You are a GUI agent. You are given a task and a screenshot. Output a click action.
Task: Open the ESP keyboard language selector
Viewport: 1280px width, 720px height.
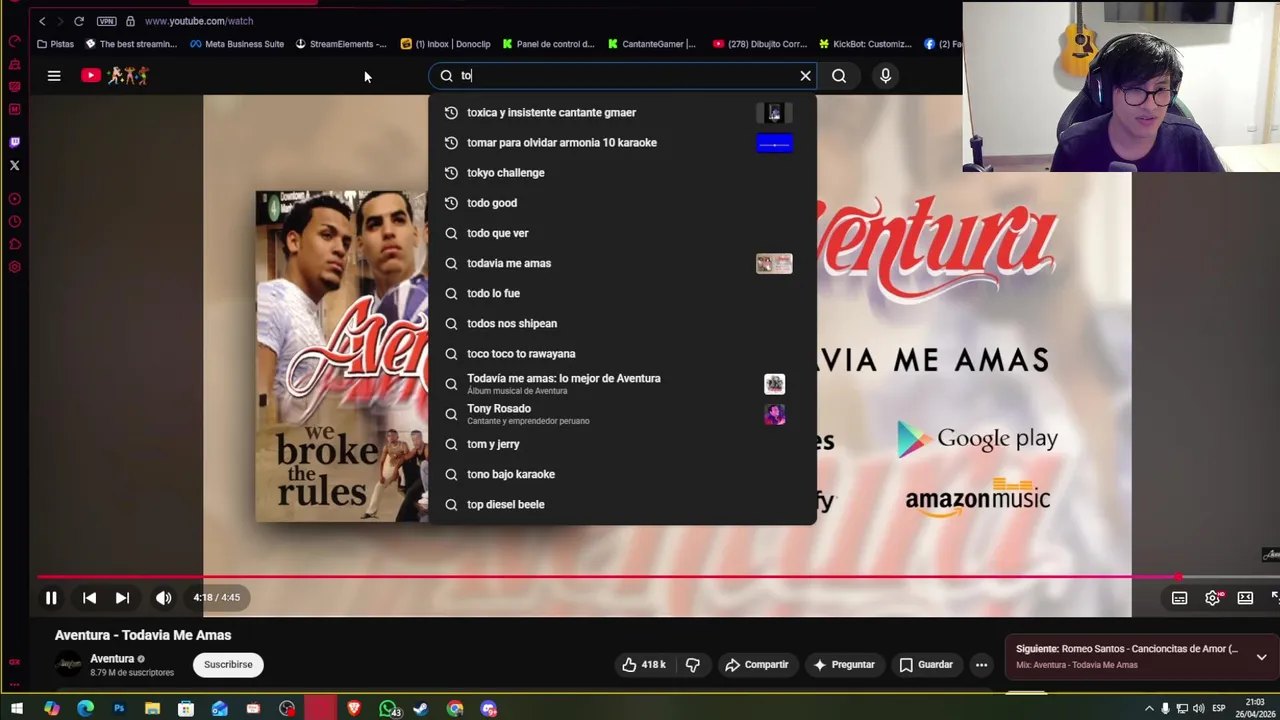[1218, 709]
